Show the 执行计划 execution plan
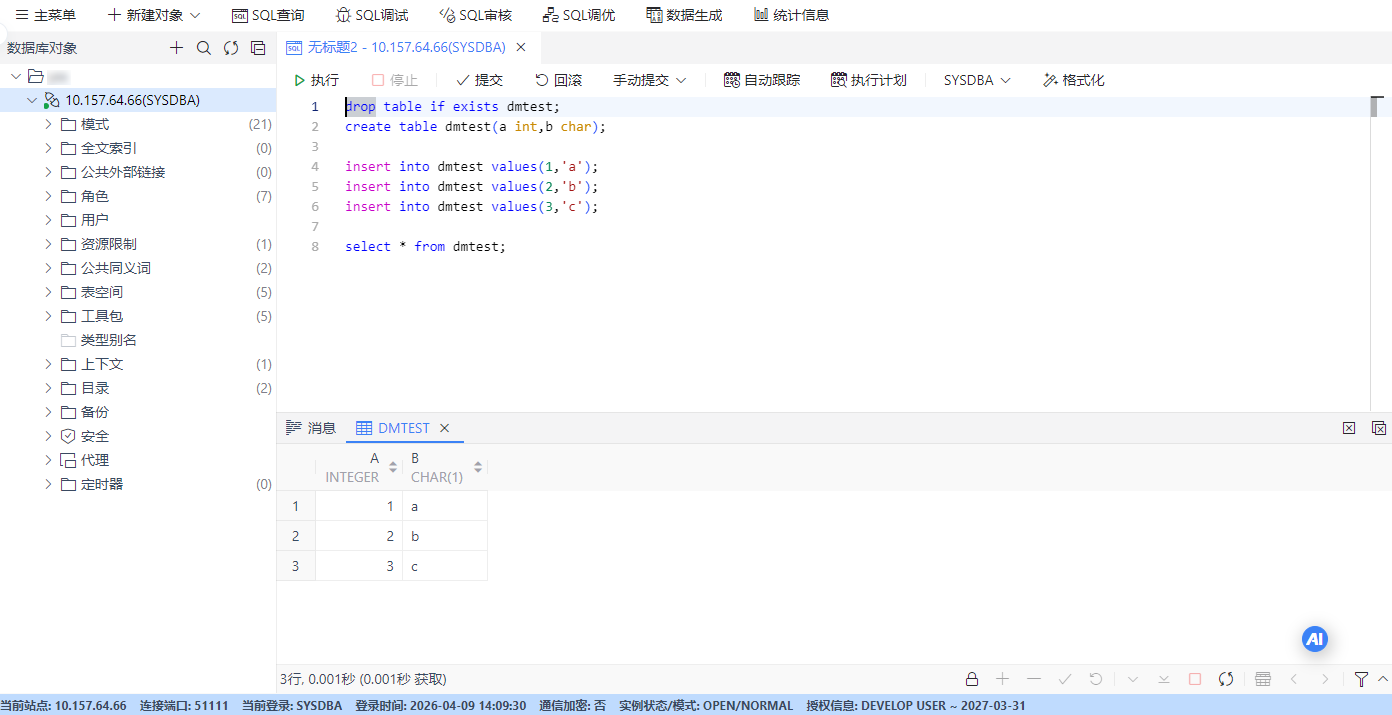The image size is (1392, 715). coord(869,80)
